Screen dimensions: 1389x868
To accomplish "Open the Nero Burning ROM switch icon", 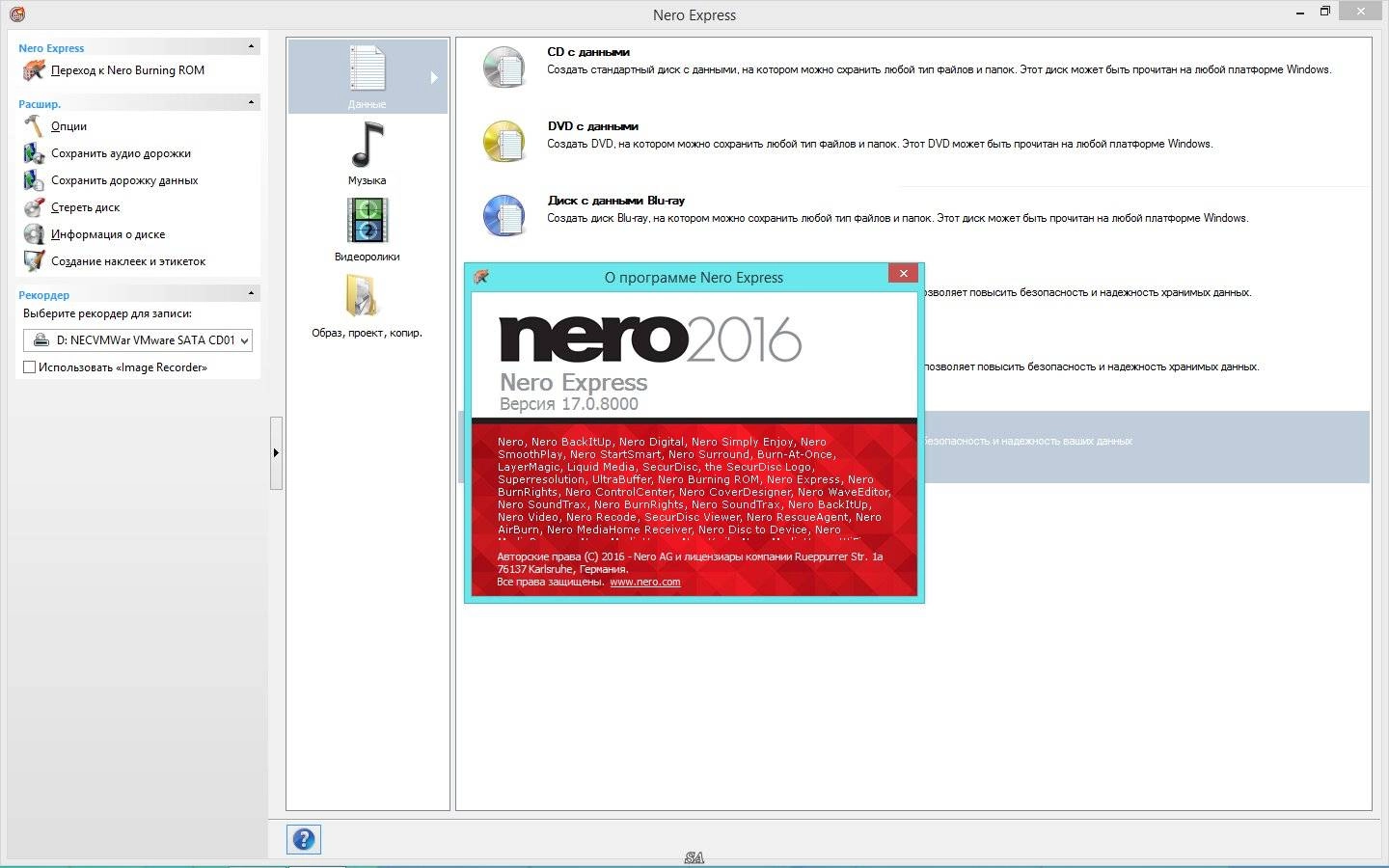I will pyautogui.click(x=34, y=70).
